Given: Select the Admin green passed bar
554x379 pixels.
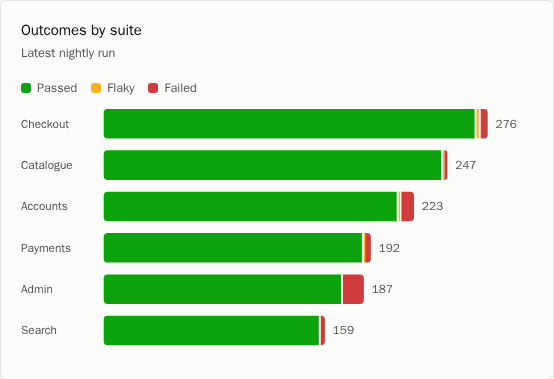Looking at the screenshot, I should [223, 289].
